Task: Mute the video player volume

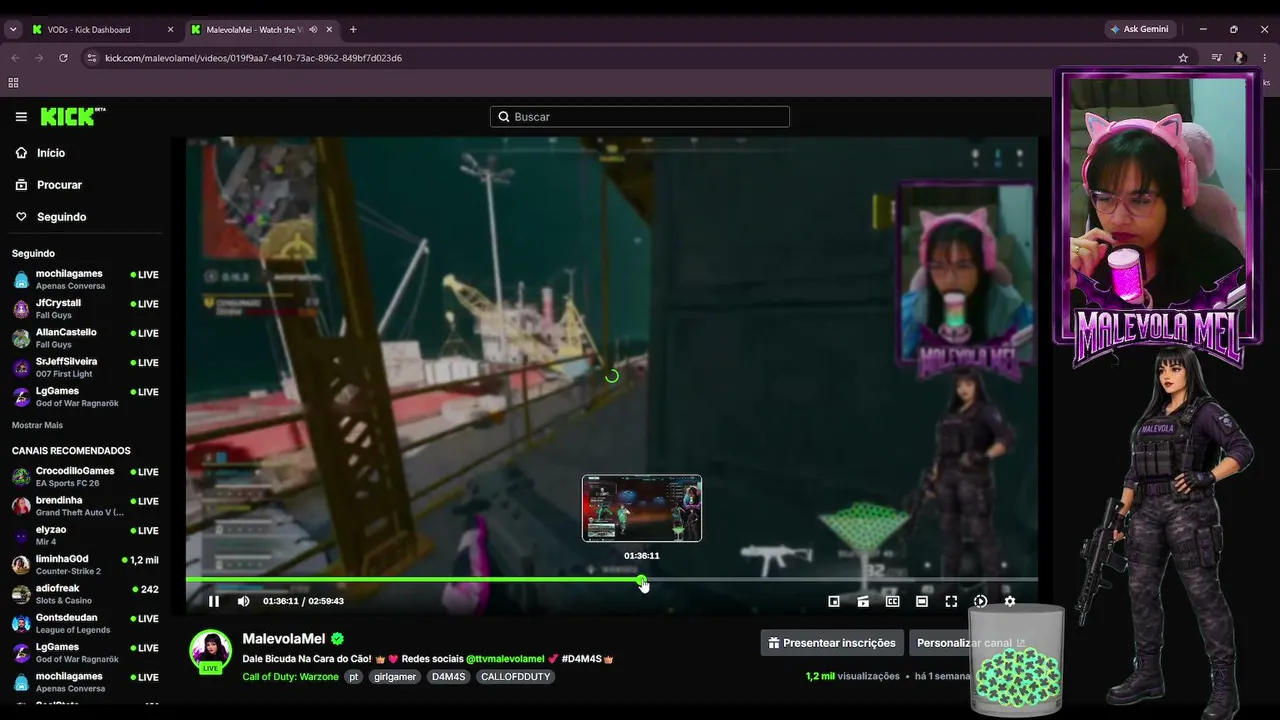Action: (243, 601)
